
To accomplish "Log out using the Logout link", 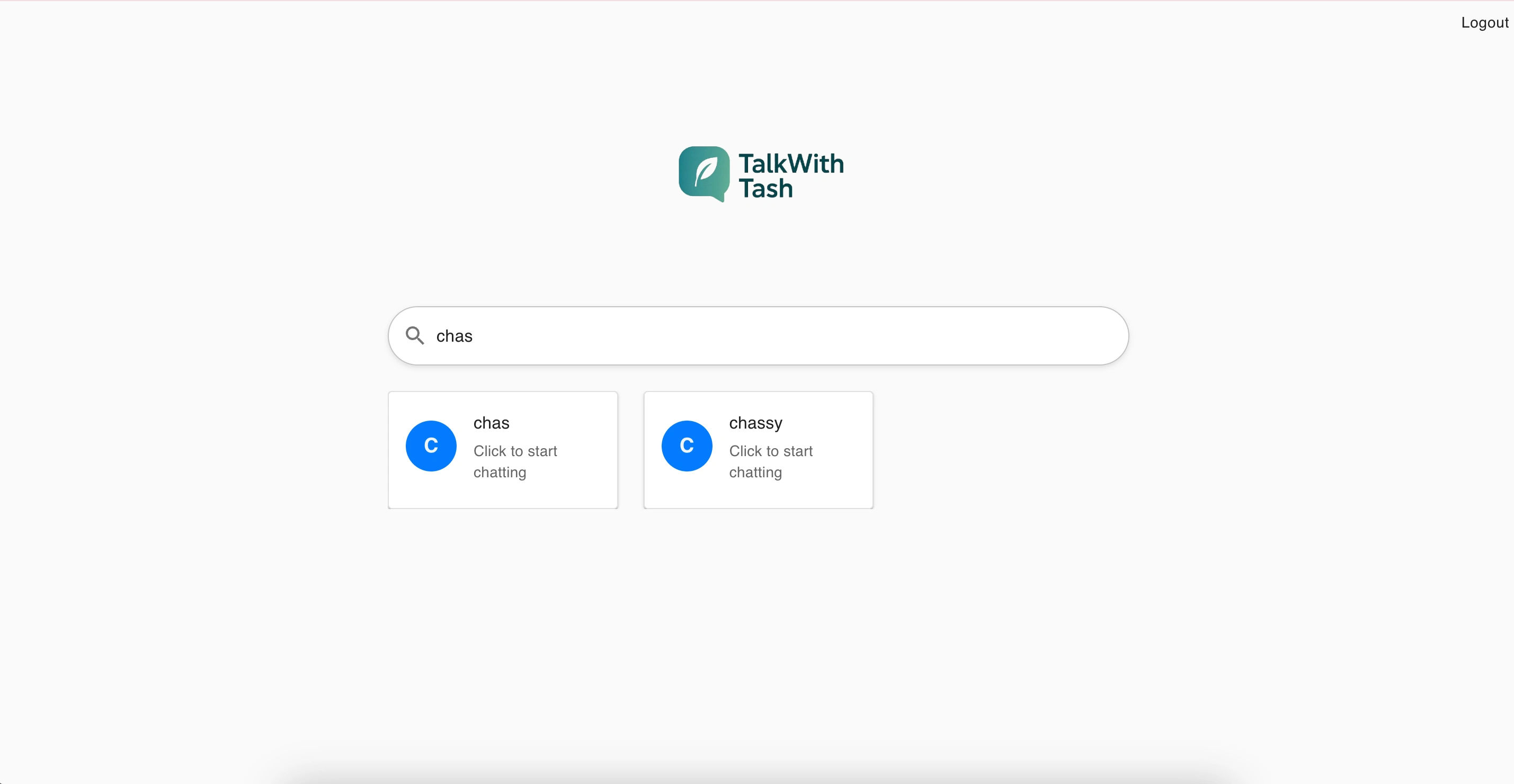I will click(x=1485, y=22).
